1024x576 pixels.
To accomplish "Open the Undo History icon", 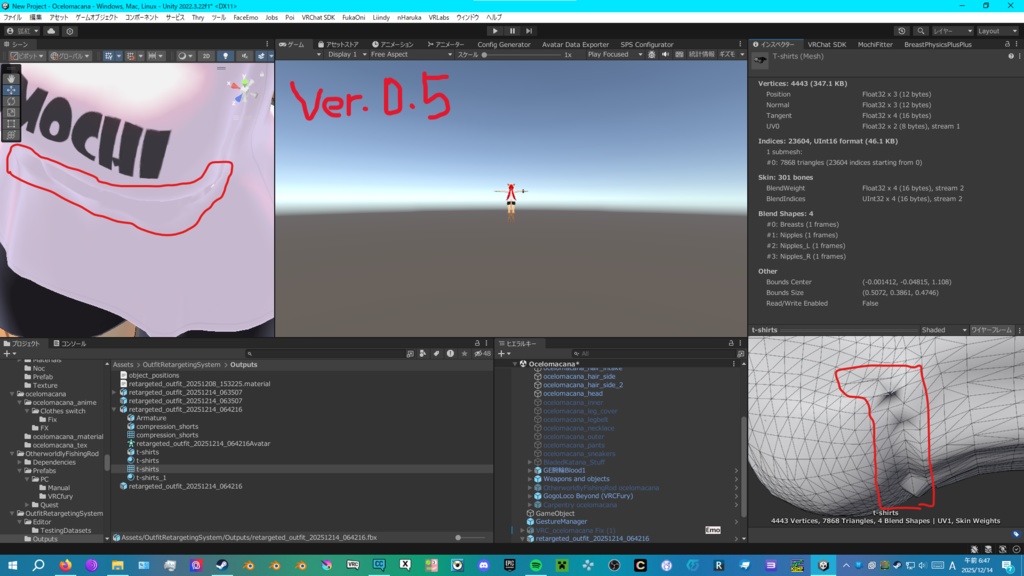I will coord(902,31).
